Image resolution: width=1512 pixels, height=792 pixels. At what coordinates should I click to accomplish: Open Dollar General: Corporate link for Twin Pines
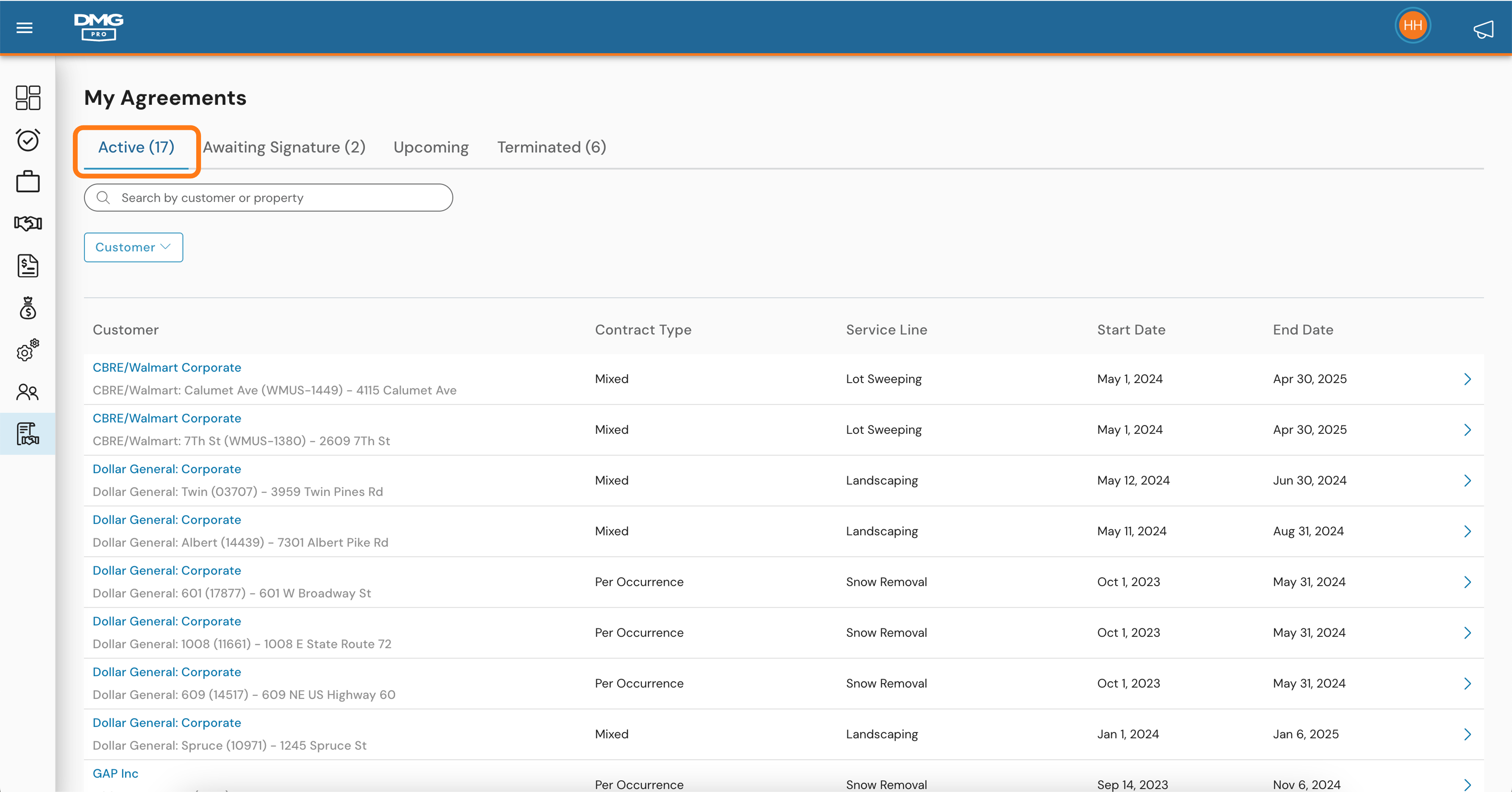click(167, 469)
